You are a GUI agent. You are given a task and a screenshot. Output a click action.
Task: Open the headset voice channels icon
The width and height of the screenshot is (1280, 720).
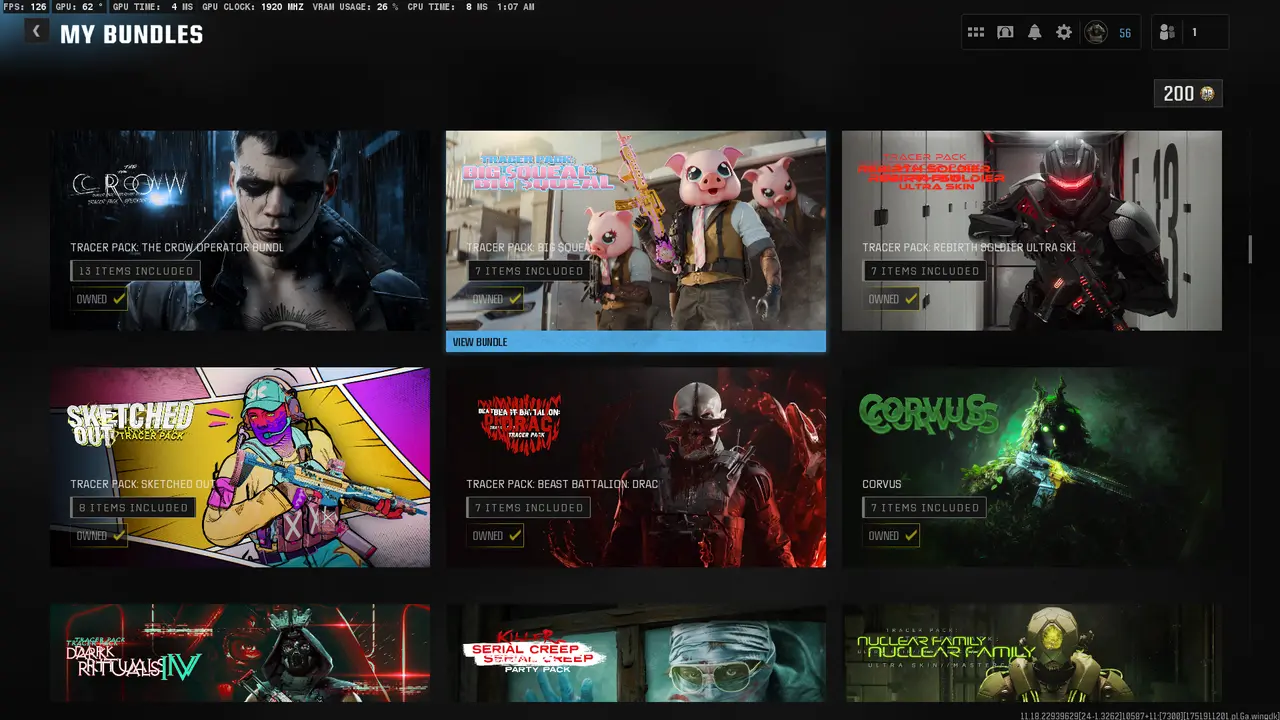pyautogui.click(x=1005, y=33)
